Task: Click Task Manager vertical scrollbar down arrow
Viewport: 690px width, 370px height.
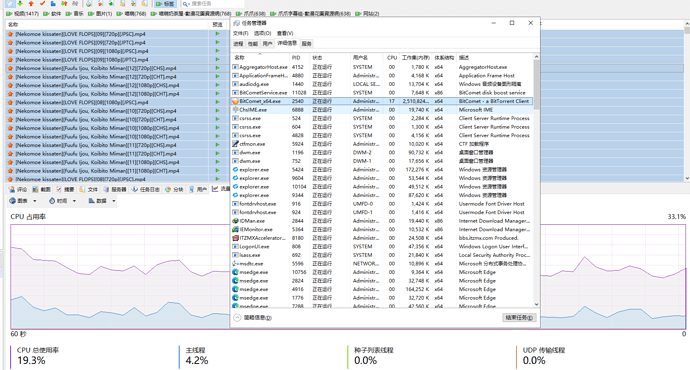Action: pos(536,304)
